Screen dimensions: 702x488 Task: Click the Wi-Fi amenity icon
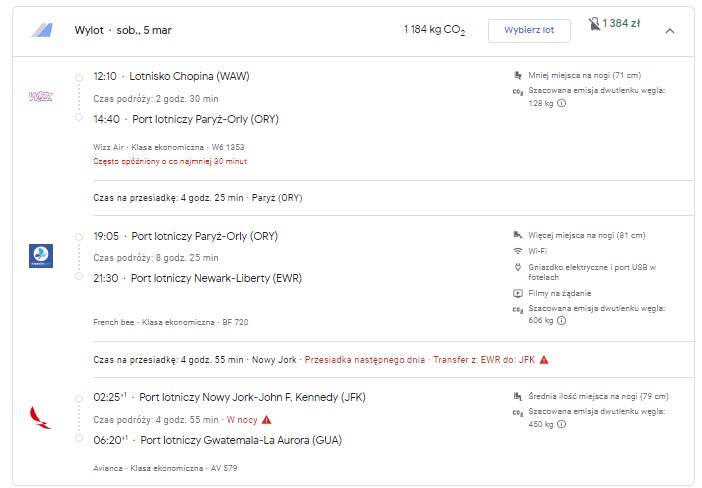pos(518,251)
